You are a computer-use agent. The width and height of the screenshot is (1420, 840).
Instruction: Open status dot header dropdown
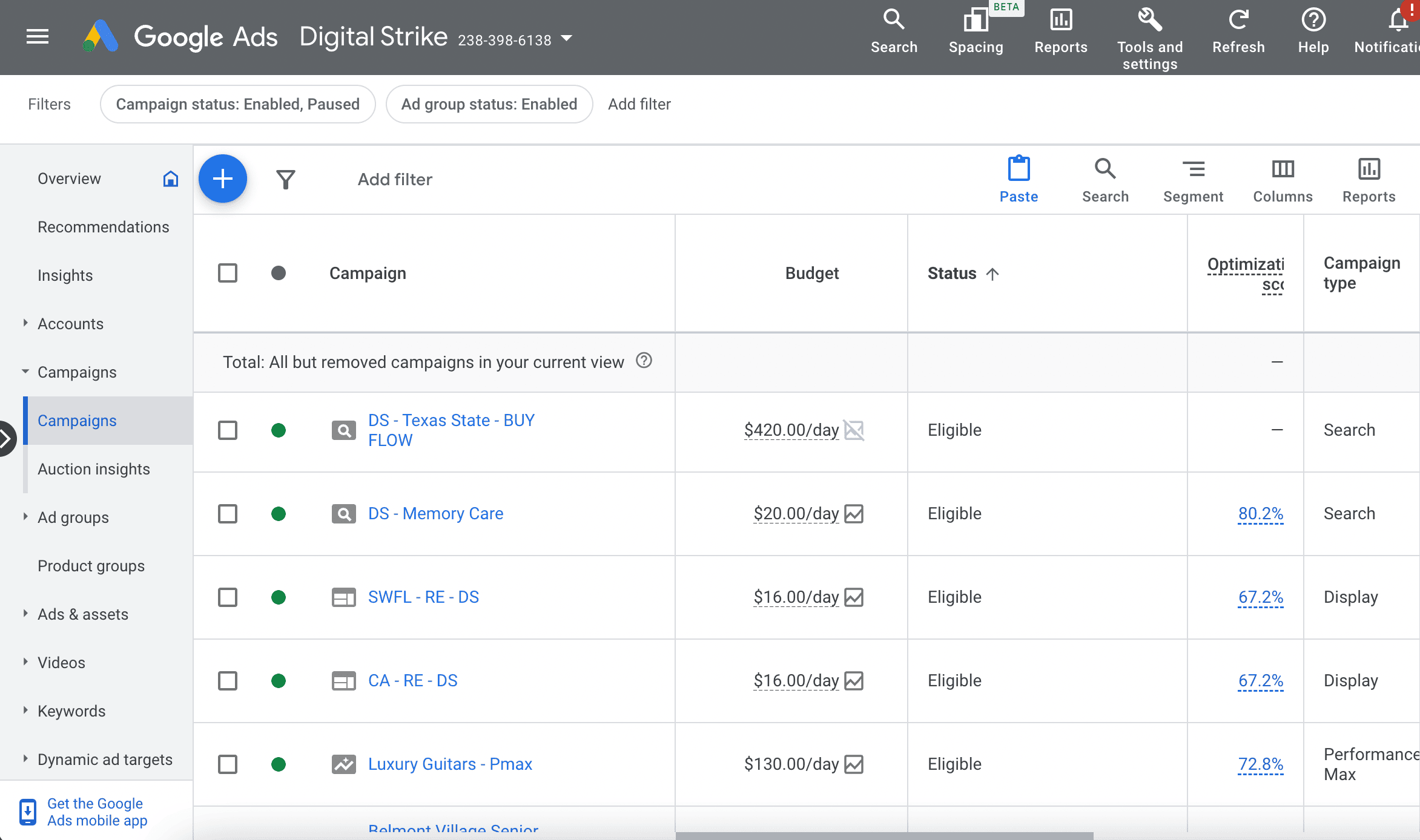pyautogui.click(x=279, y=273)
